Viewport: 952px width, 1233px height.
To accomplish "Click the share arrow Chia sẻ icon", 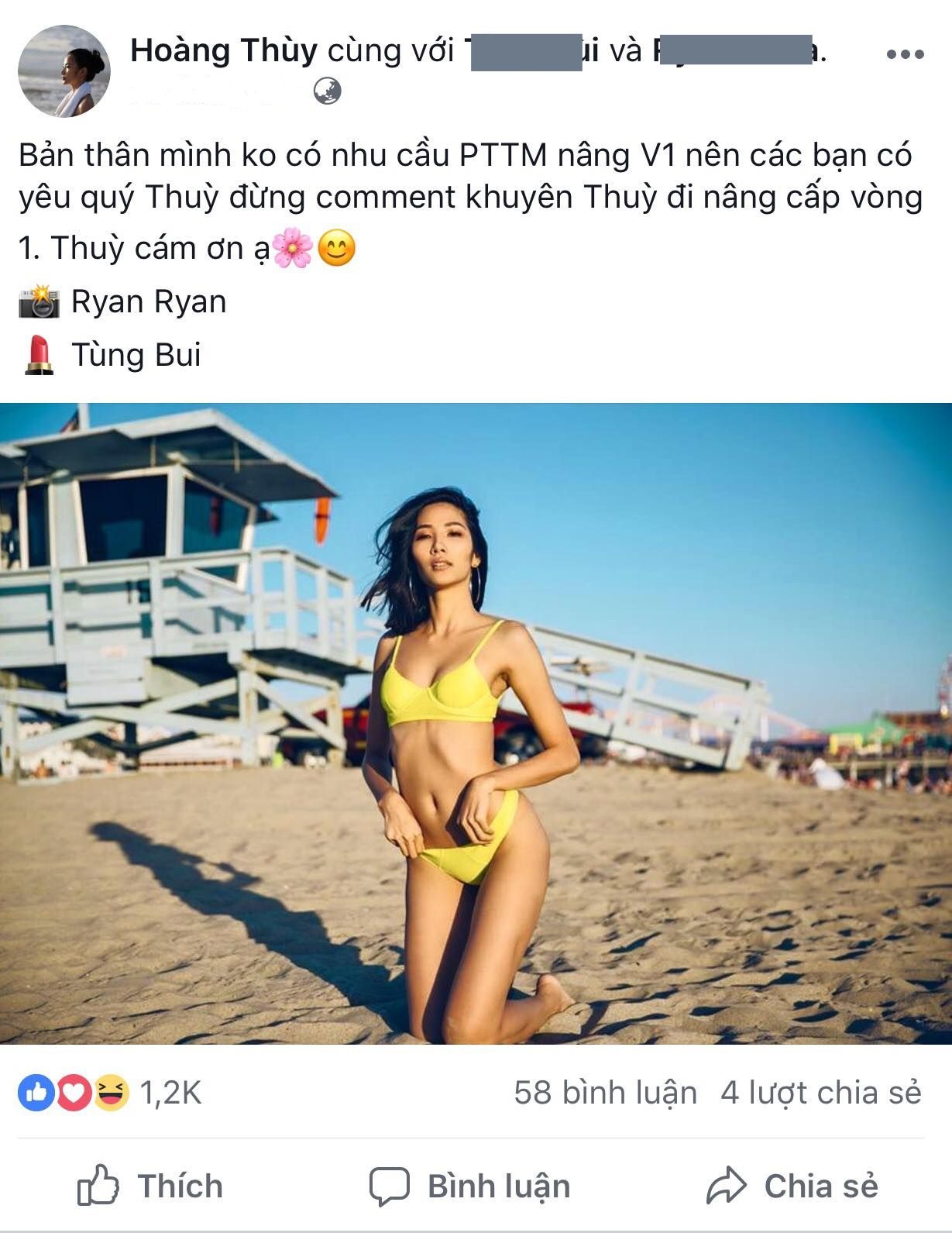I will point(726,1186).
